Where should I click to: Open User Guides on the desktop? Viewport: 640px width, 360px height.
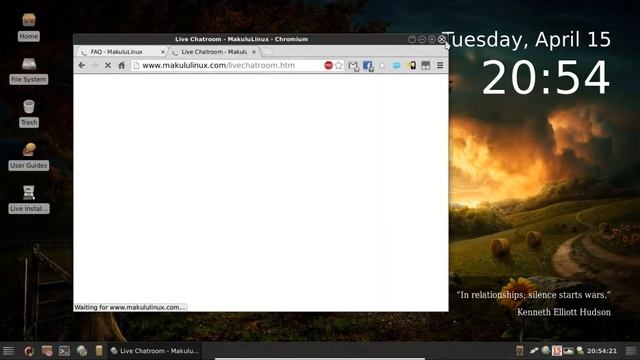(29, 156)
